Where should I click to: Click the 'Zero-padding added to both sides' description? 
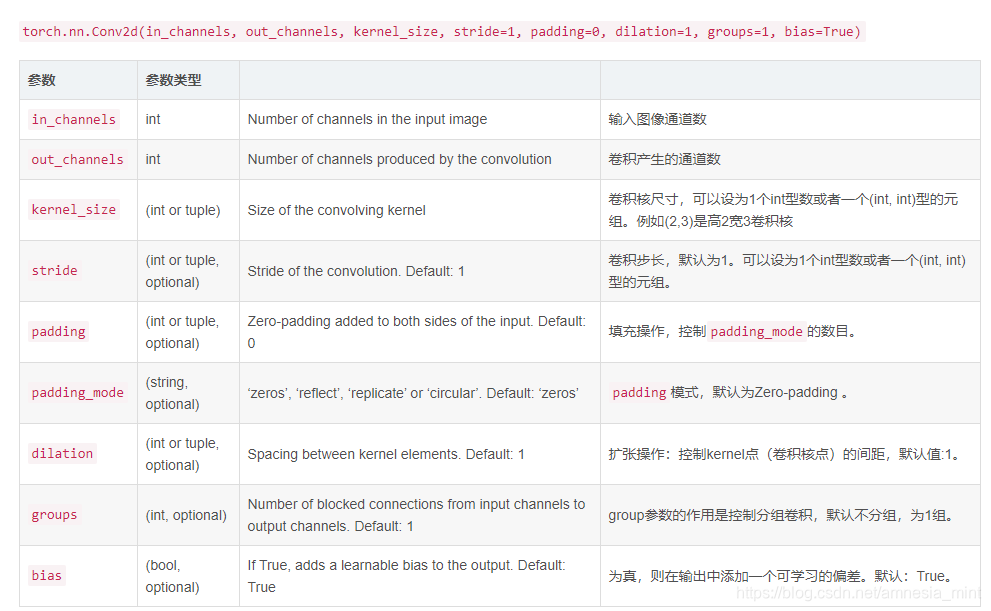click(x=416, y=332)
